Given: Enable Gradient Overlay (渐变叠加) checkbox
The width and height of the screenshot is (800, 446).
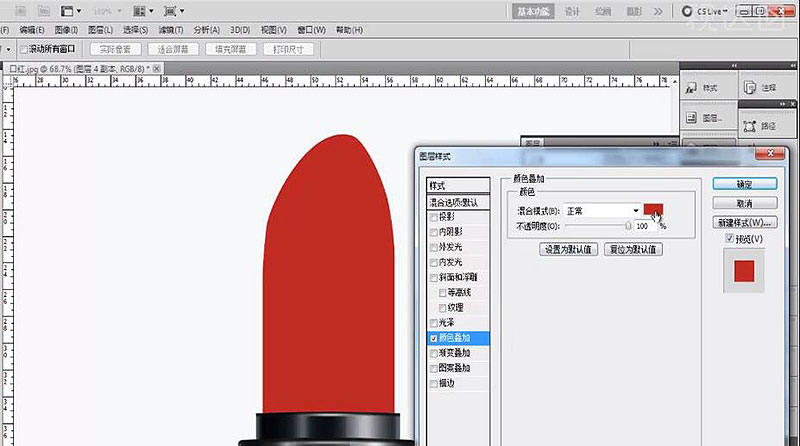Looking at the screenshot, I should point(434,353).
